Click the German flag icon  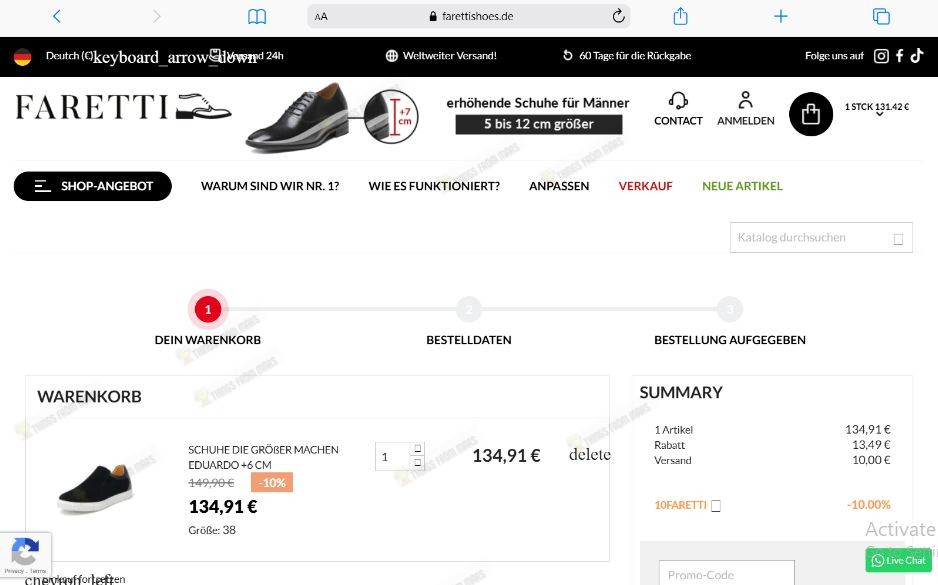pos(22,56)
